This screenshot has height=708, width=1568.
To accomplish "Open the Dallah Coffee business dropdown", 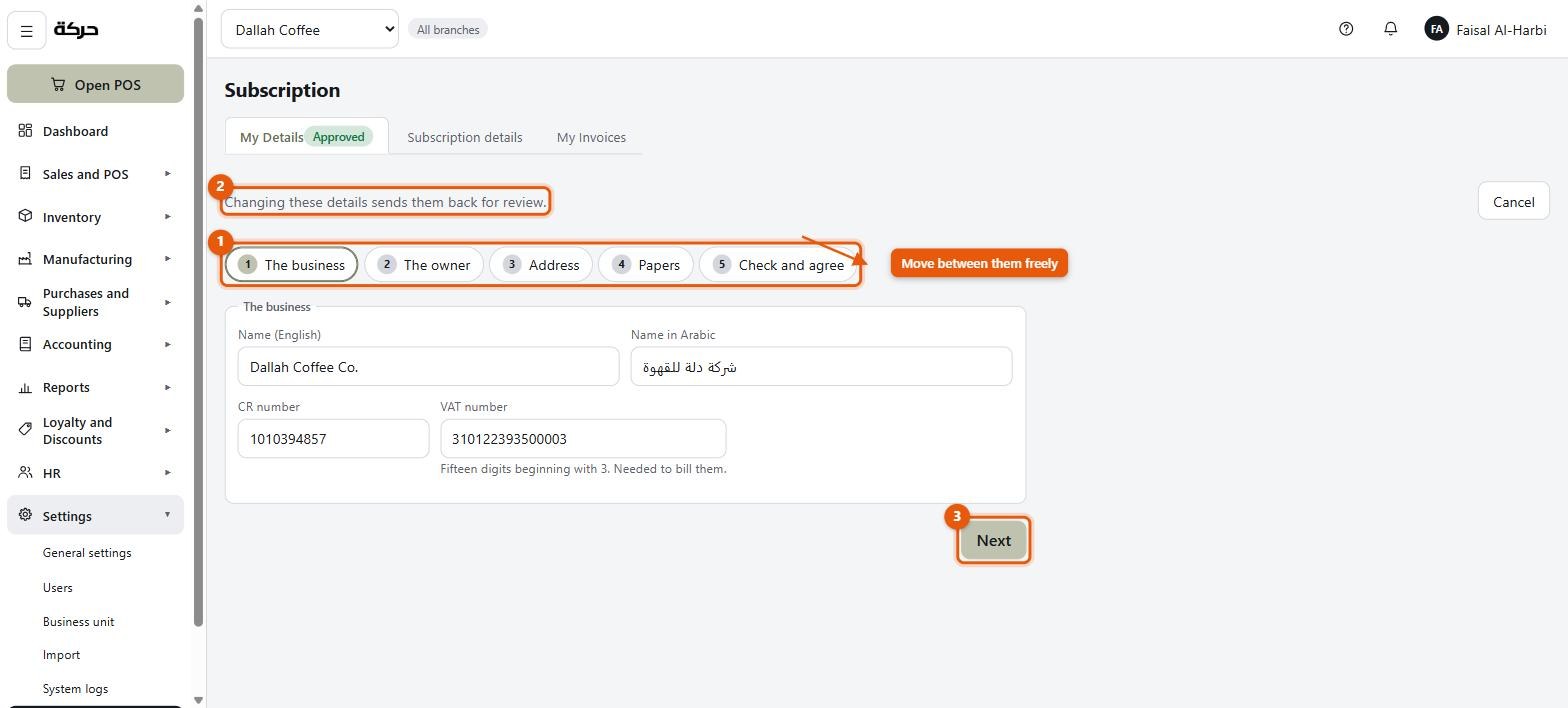I will coord(309,29).
